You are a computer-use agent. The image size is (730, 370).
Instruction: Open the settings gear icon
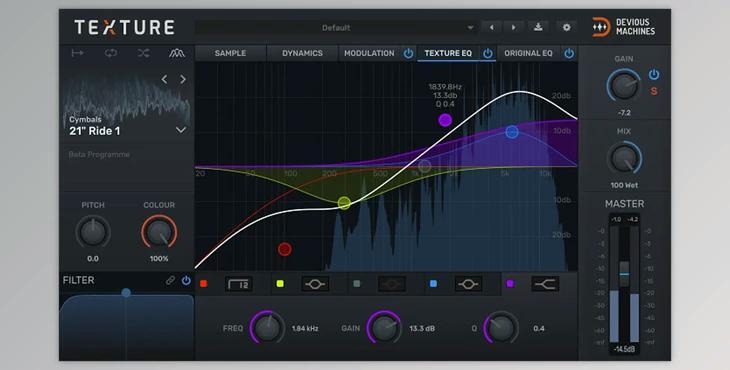pyautogui.click(x=567, y=27)
